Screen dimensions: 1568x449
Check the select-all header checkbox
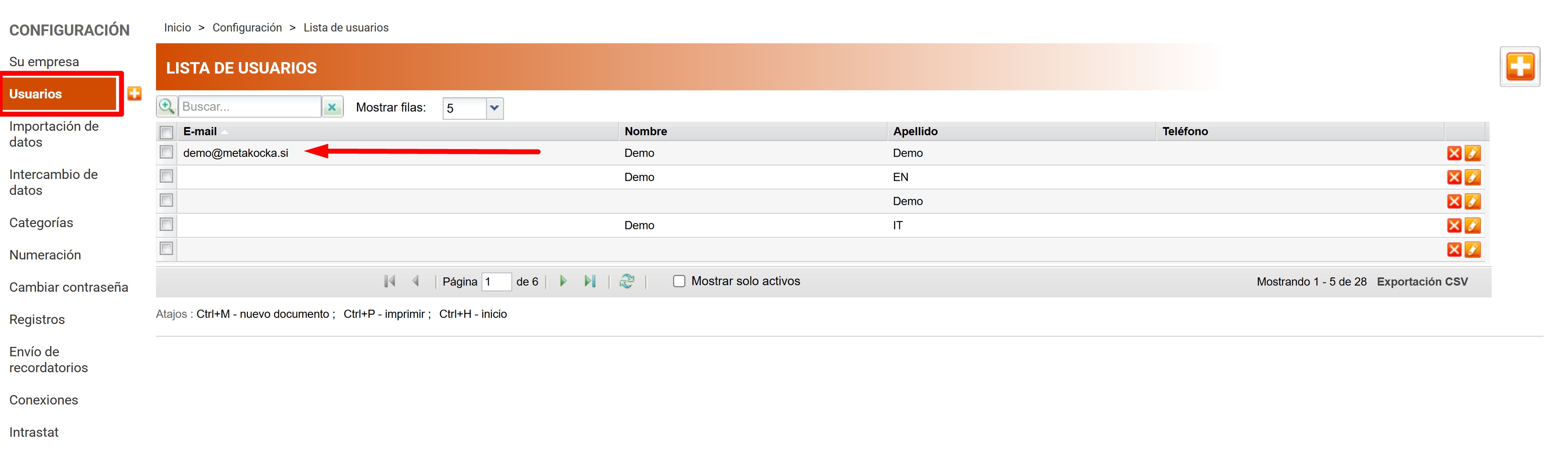click(x=166, y=132)
